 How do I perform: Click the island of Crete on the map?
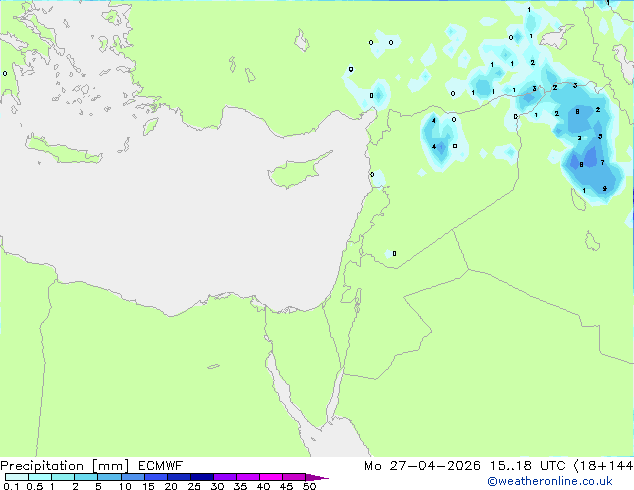click(x=63, y=150)
